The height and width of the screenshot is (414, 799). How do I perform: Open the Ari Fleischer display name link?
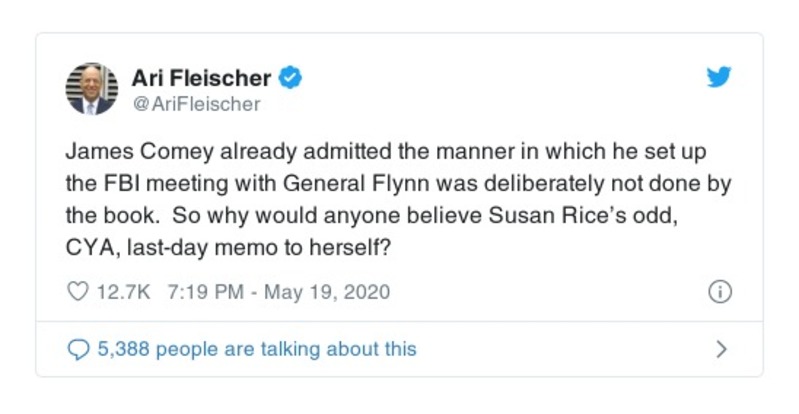click(201, 78)
